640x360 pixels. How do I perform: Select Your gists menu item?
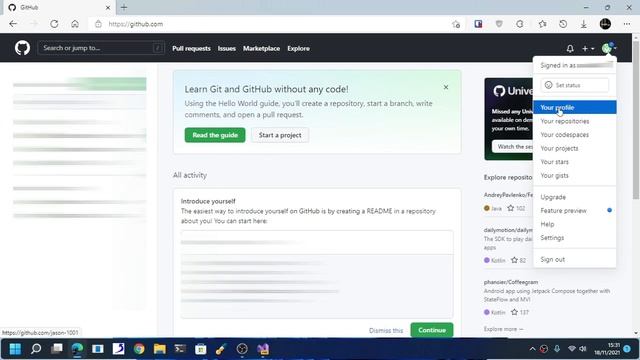574,176
